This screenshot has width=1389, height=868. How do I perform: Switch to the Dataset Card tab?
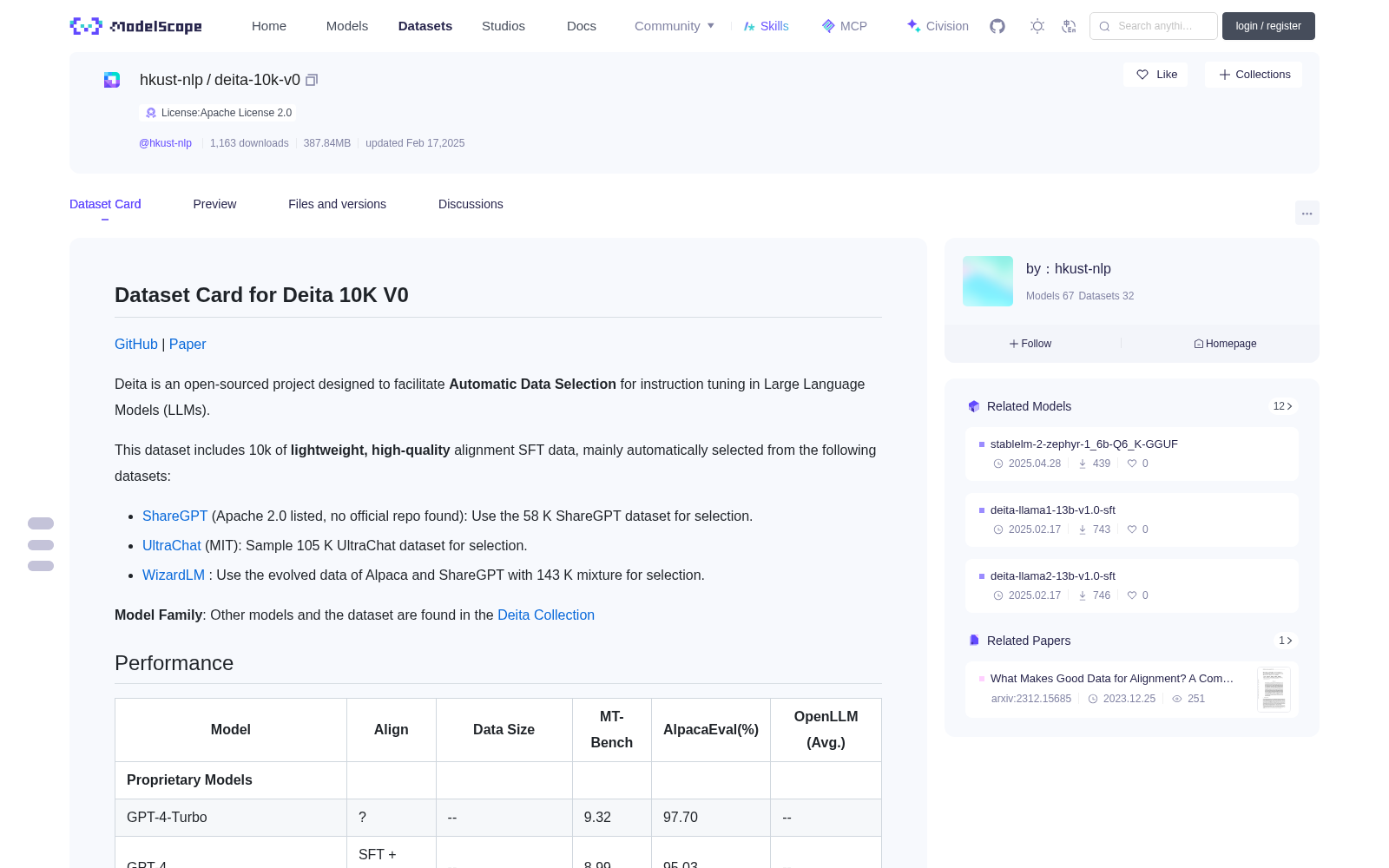105,204
